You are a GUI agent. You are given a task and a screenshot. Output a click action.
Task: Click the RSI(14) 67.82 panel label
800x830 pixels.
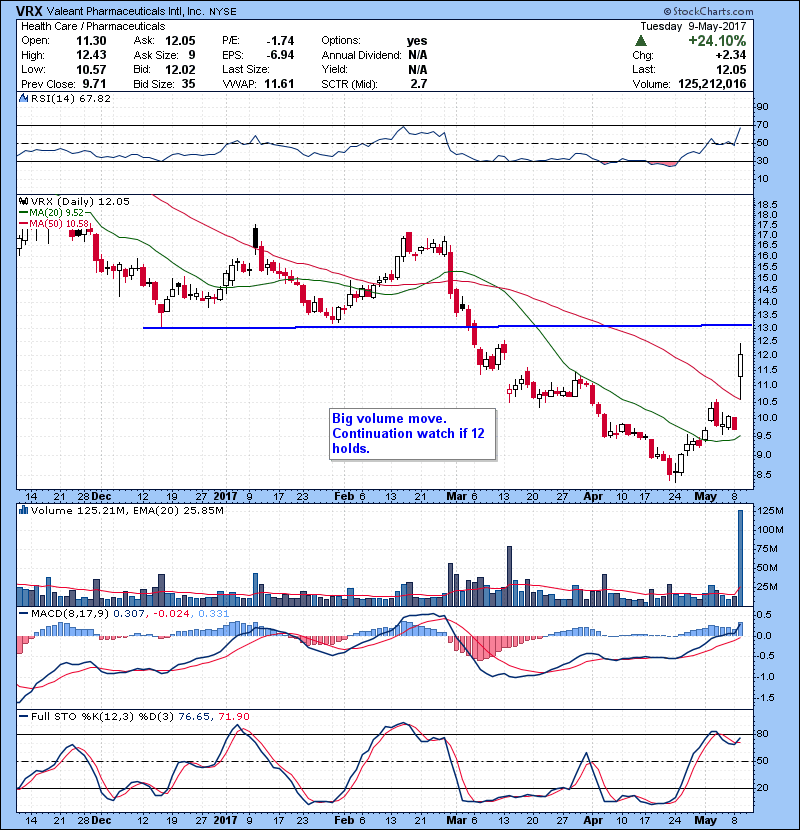(70, 98)
